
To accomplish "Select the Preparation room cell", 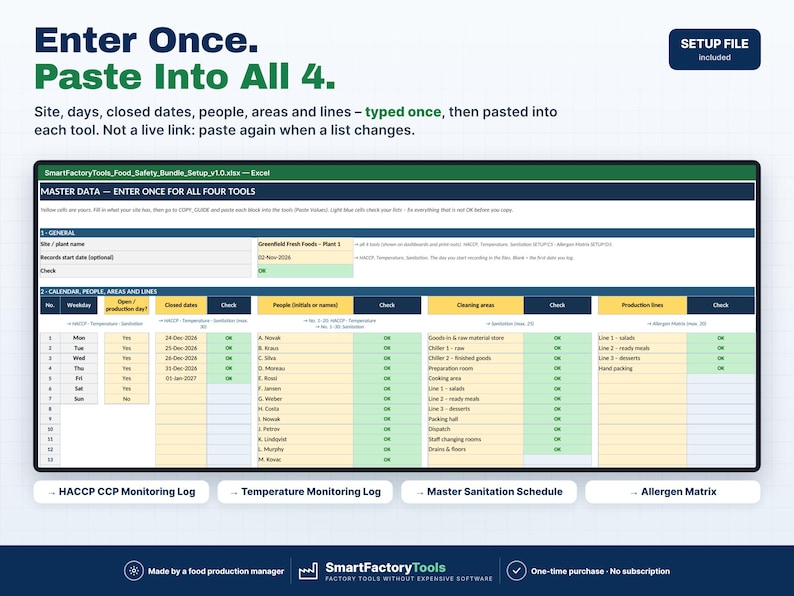I will pyautogui.click(x=475, y=368).
